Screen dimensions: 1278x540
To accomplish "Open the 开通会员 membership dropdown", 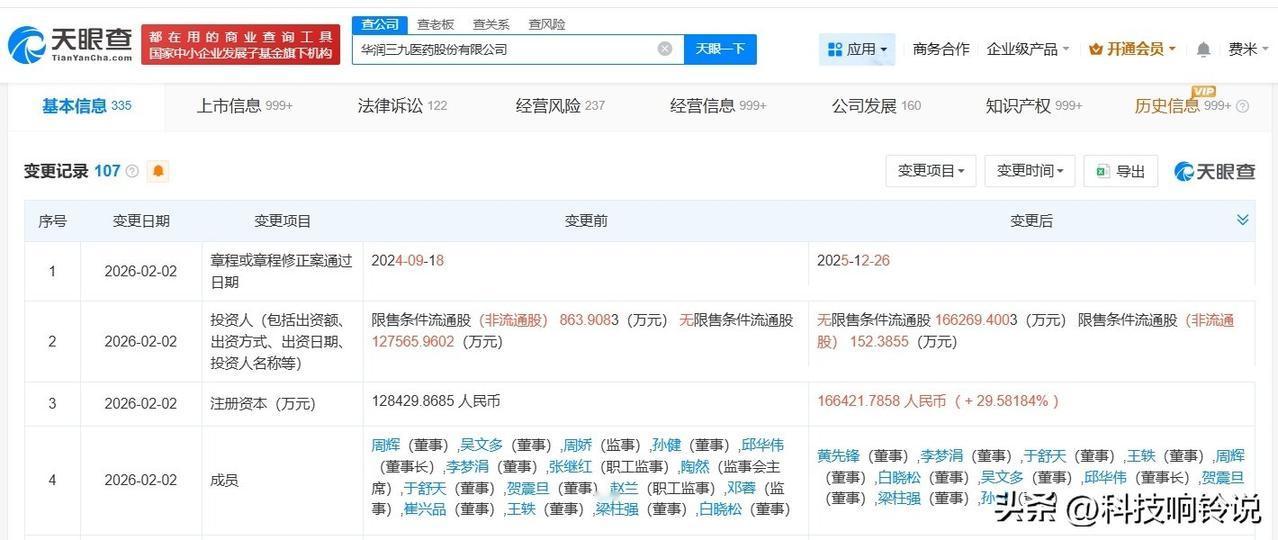I will [x=1132, y=49].
